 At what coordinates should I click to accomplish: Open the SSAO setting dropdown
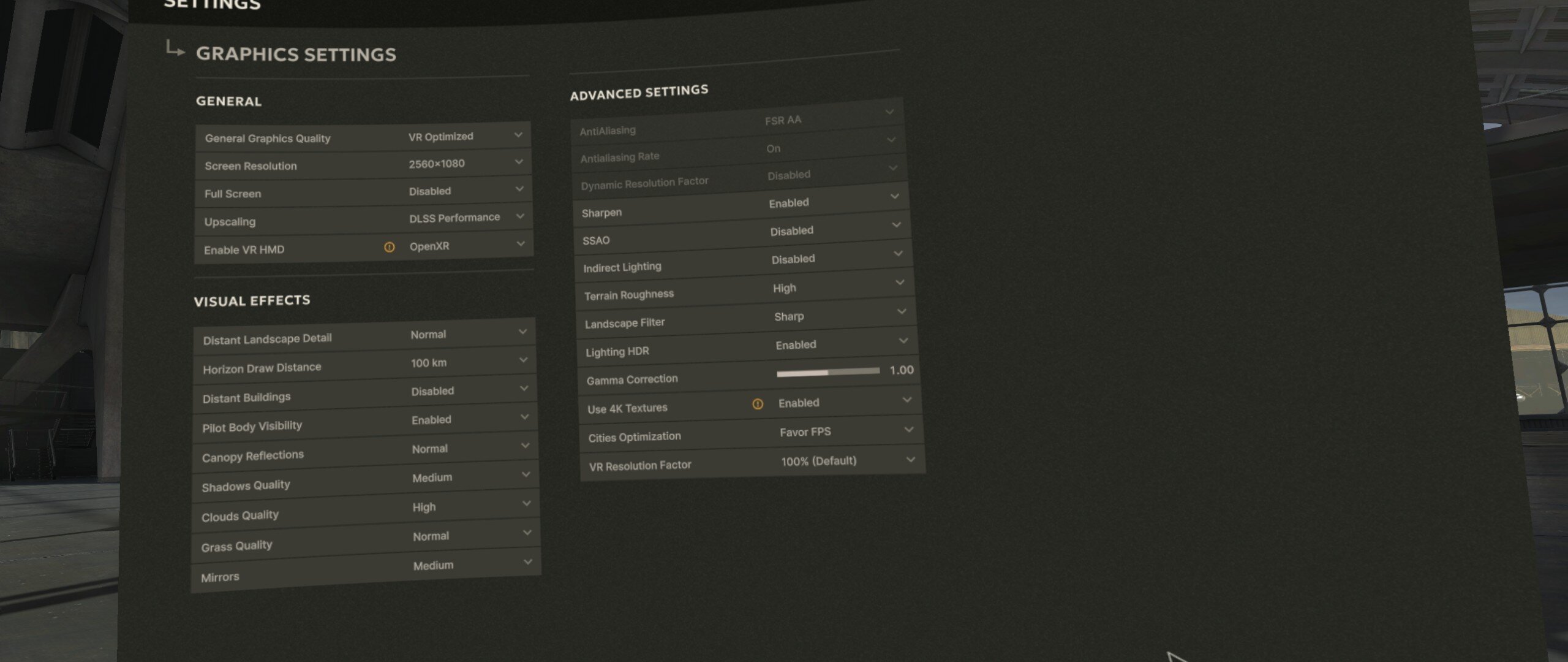837,229
